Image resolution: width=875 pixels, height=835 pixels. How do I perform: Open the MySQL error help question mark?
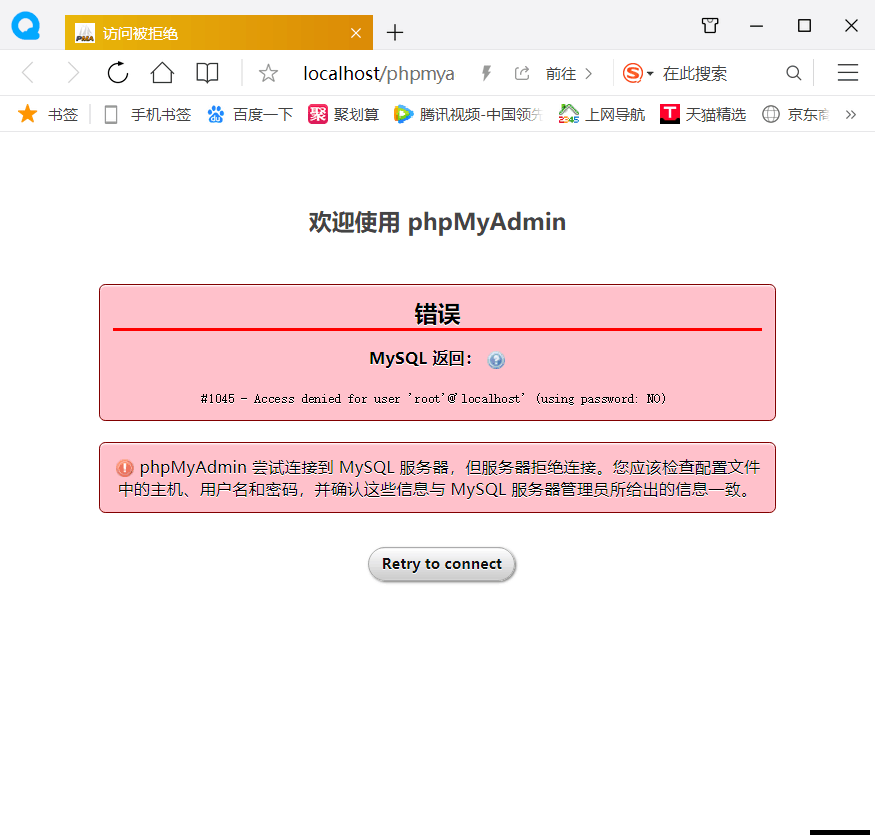[496, 360]
